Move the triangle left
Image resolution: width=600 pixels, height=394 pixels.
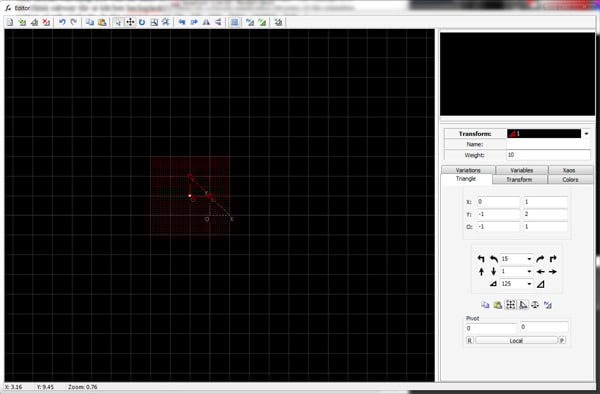pos(540,272)
